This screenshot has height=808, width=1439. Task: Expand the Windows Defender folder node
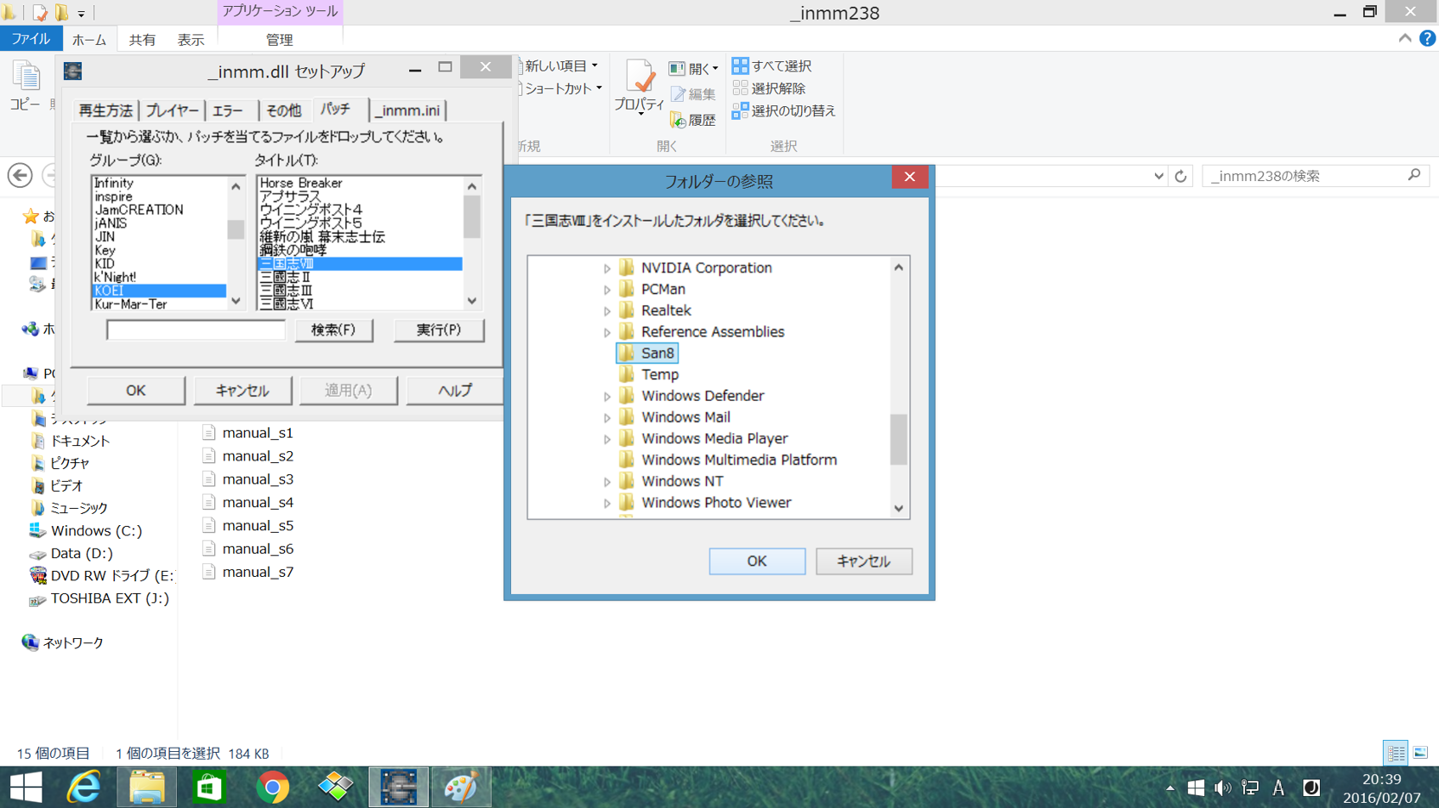pos(607,397)
